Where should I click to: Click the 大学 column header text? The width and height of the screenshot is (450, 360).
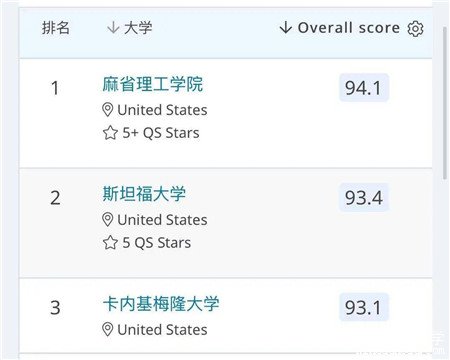[138, 28]
